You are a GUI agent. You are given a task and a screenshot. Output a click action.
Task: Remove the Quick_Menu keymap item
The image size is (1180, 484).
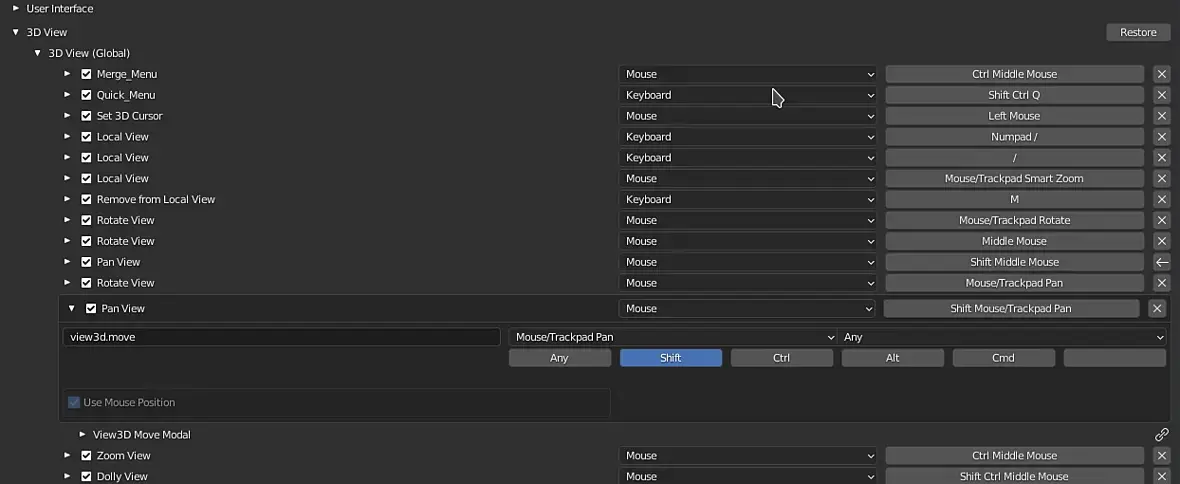pos(1161,95)
